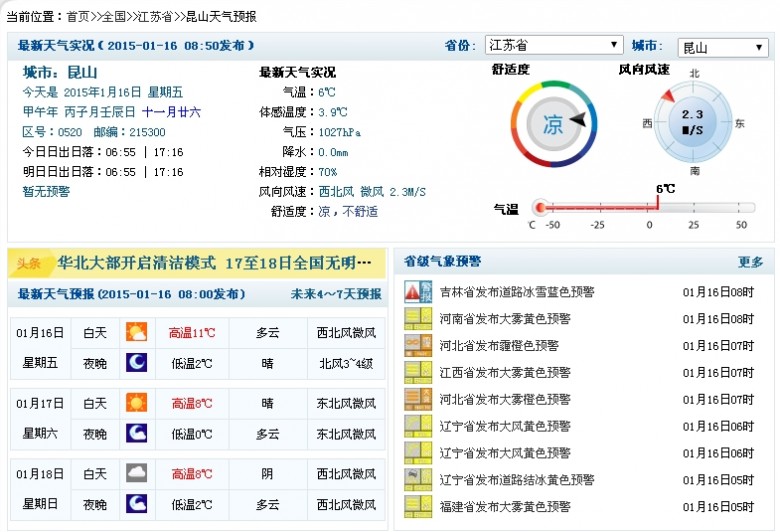Viewport: 780px width, 532px height.
Task: Open the 未来4~7天预报 forecast link
Action: [336, 294]
